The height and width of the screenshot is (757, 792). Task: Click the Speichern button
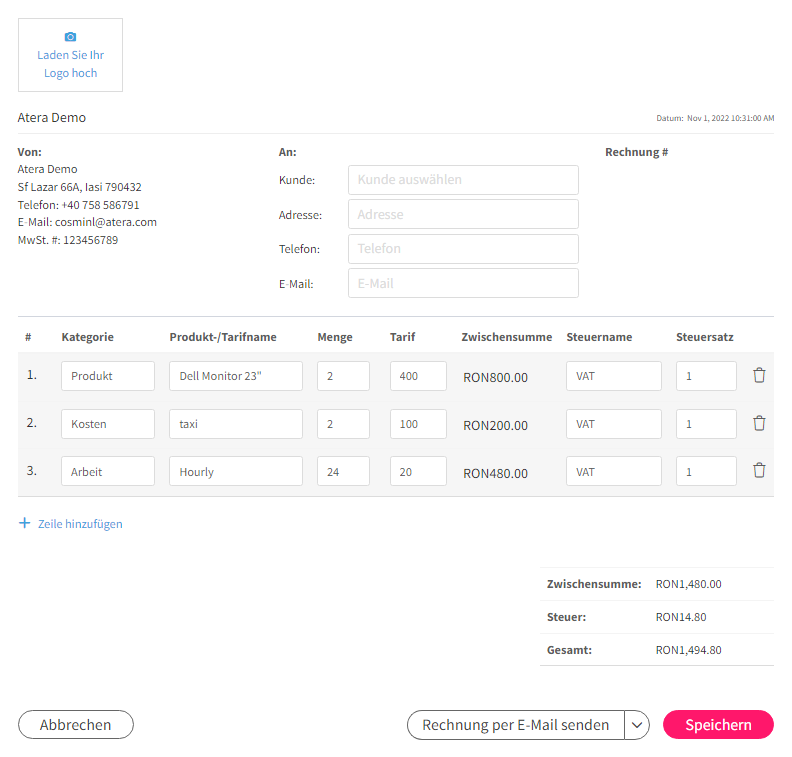tap(718, 725)
